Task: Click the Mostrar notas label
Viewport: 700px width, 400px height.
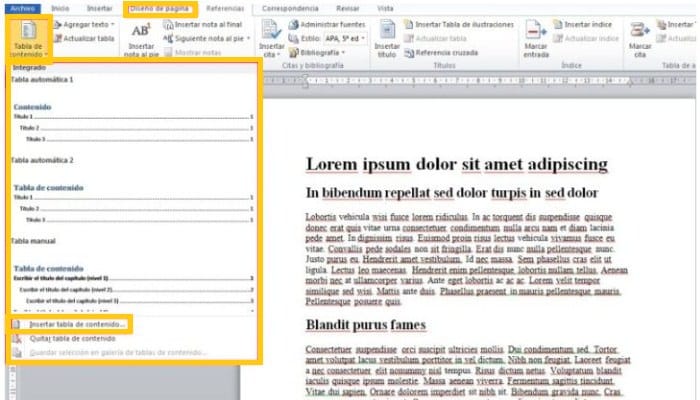Action: point(198,53)
